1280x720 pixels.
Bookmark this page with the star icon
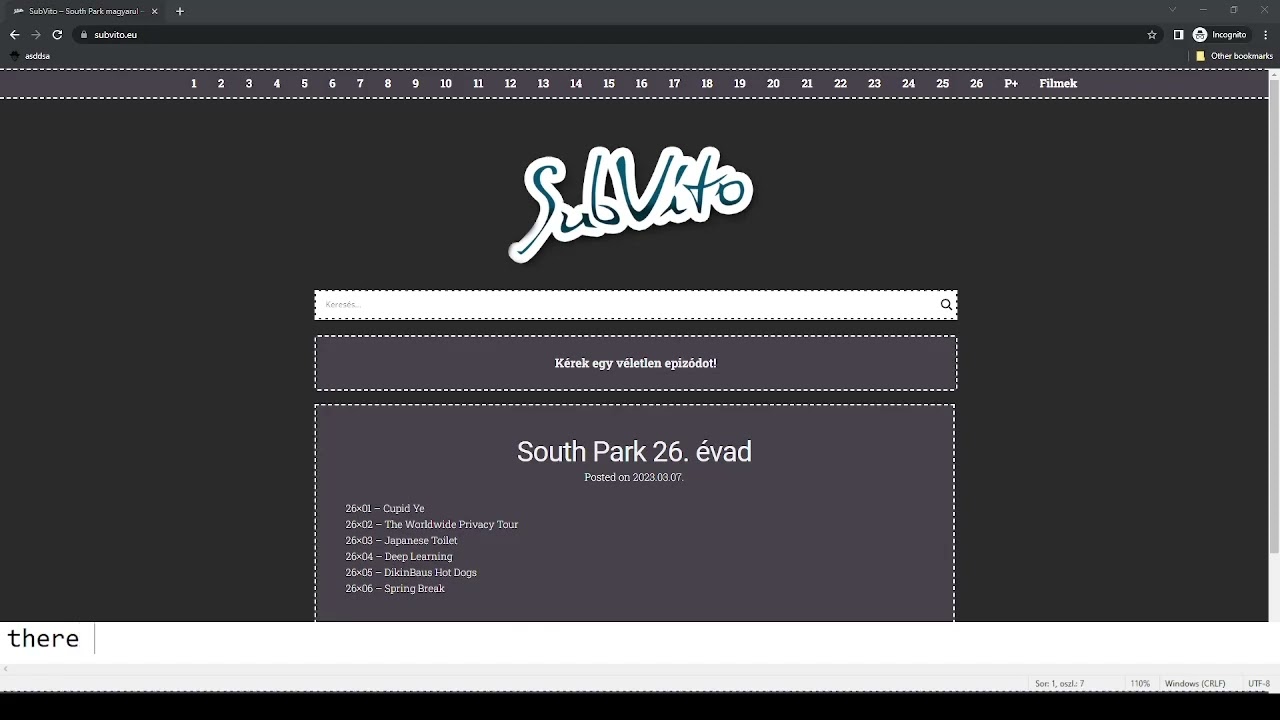(x=1152, y=34)
